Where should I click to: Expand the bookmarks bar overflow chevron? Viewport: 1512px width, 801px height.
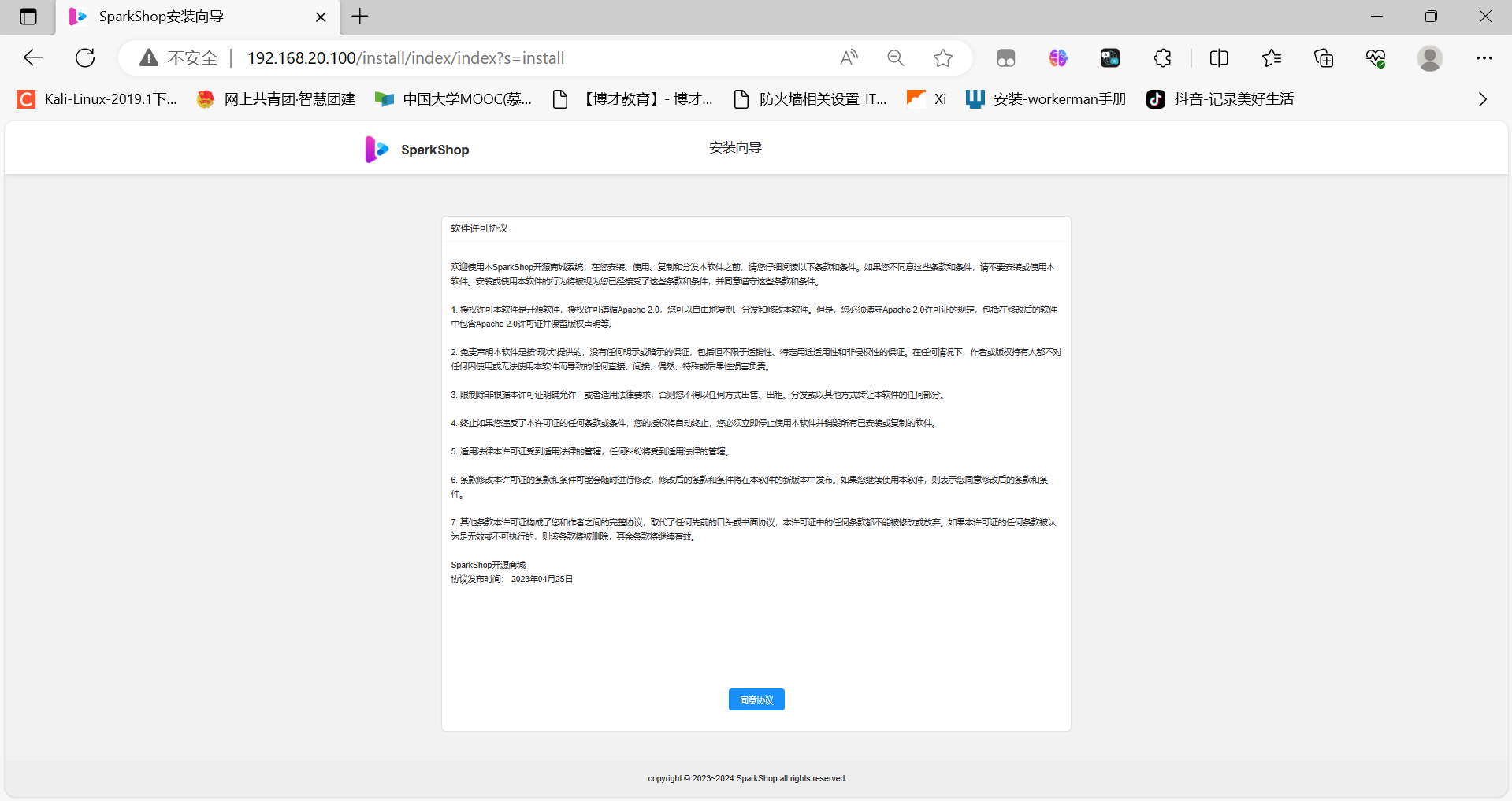tap(1482, 99)
